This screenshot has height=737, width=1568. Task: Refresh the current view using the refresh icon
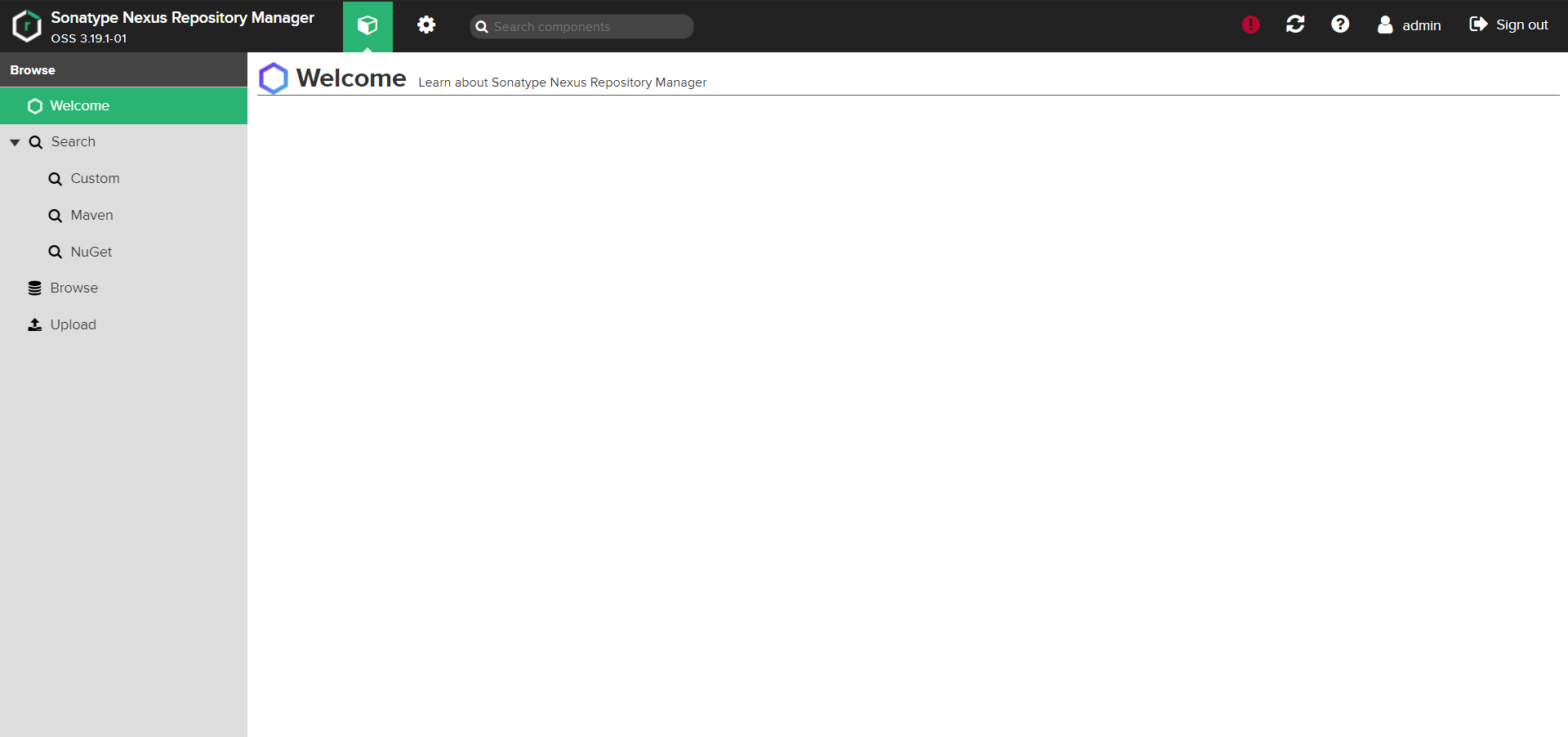pyautogui.click(x=1295, y=25)
